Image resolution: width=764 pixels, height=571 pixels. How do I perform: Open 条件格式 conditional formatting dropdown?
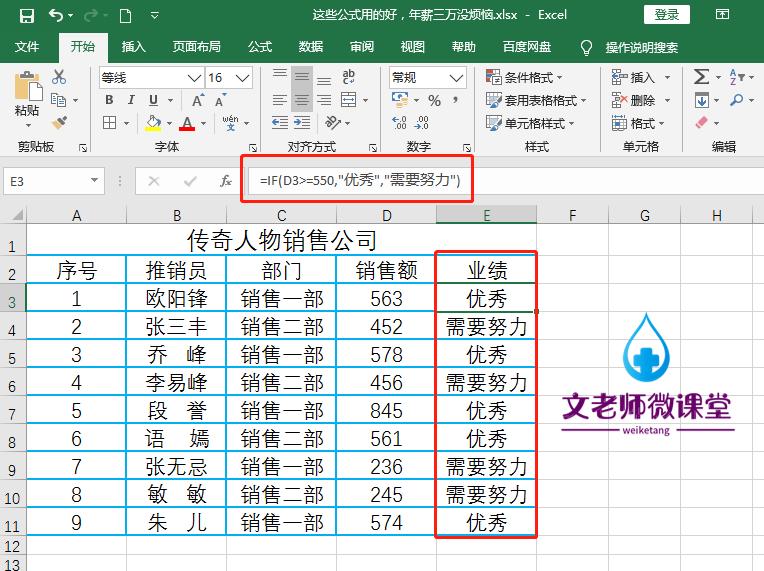pos(524,77)
